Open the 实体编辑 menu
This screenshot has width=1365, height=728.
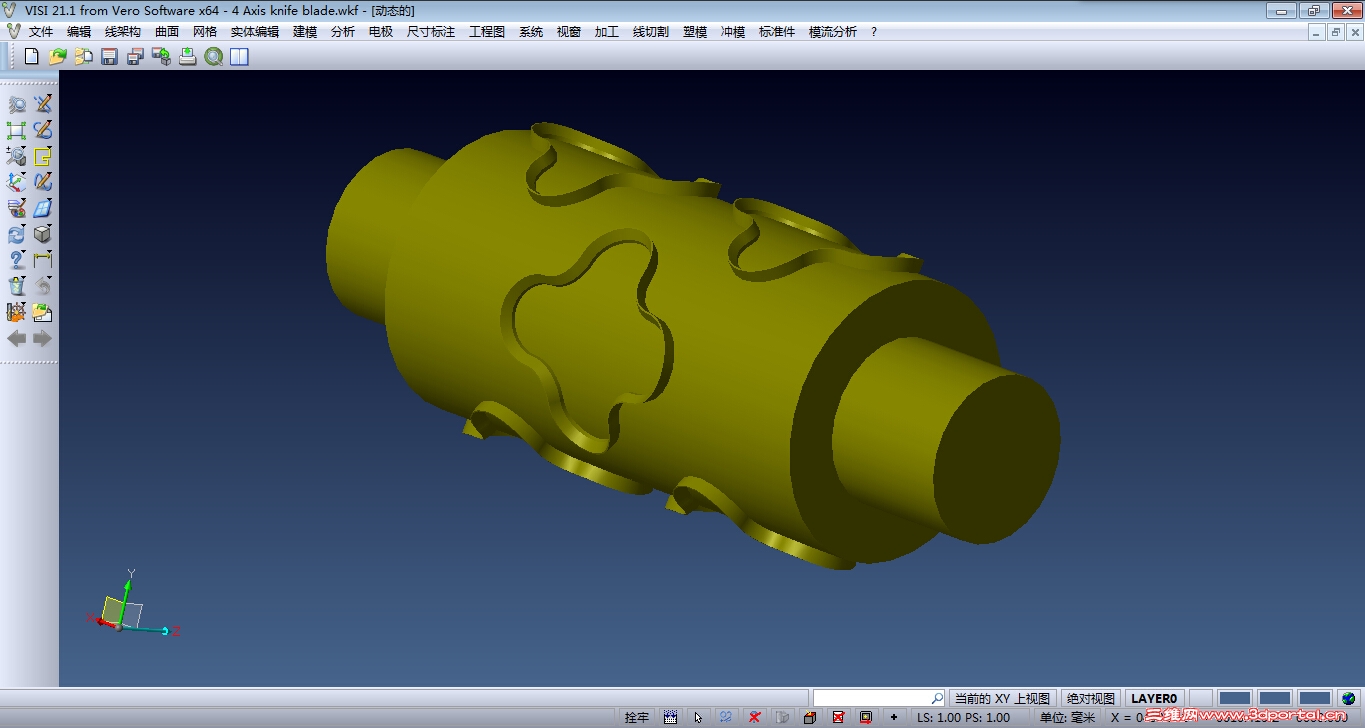click(255, 32)
